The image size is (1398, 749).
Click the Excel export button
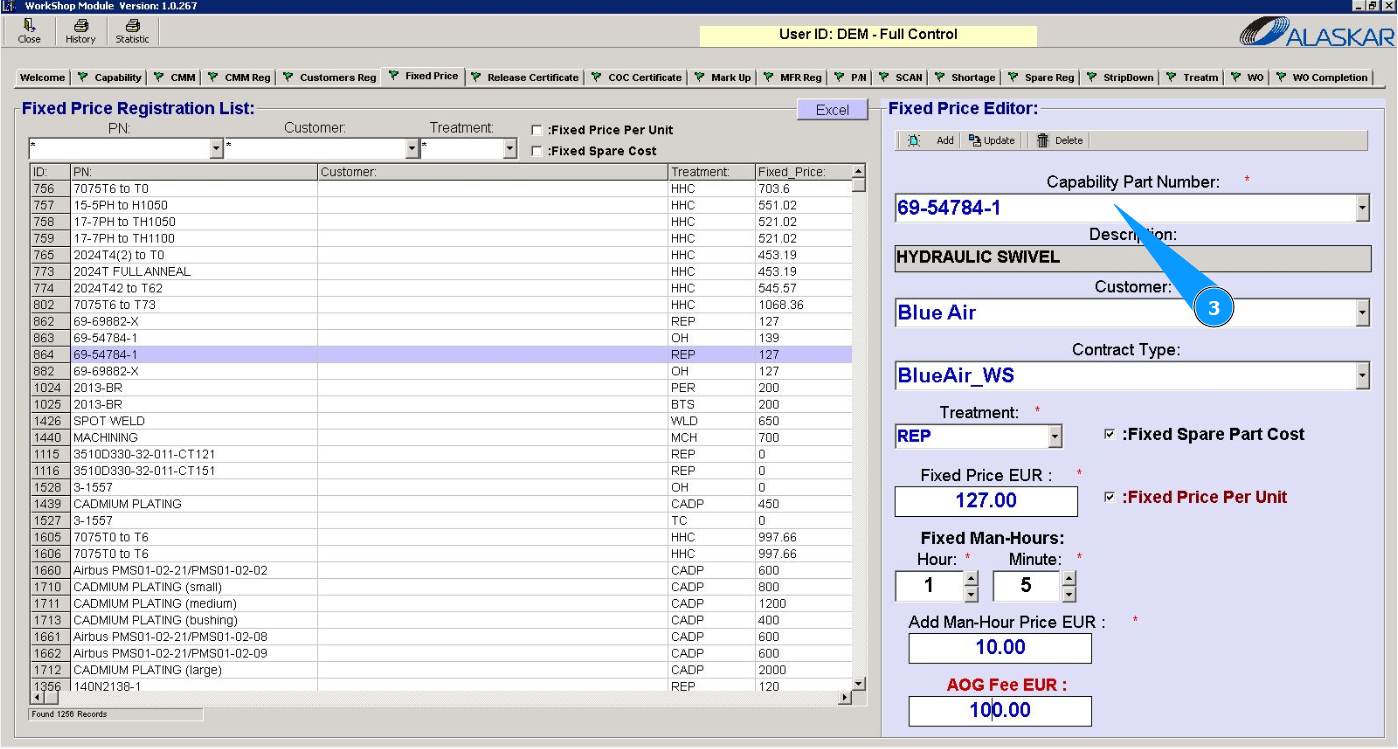832,110
